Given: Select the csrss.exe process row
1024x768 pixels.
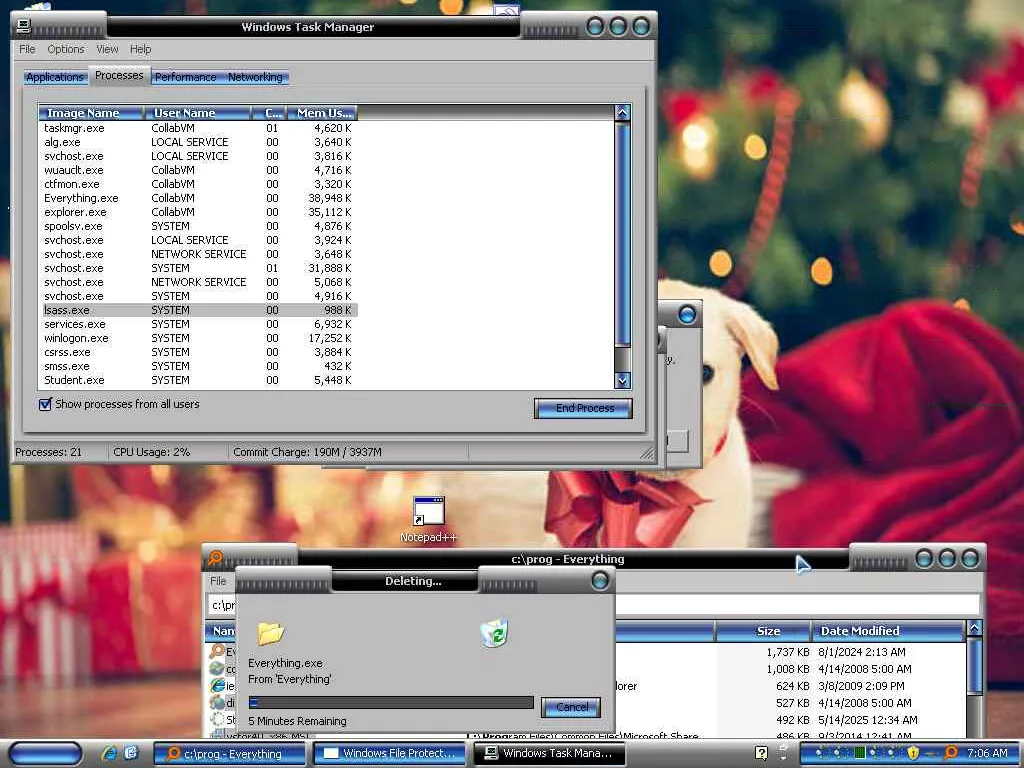Looking at the screenshot, I should pyautogui.click(x=198, y=352).
